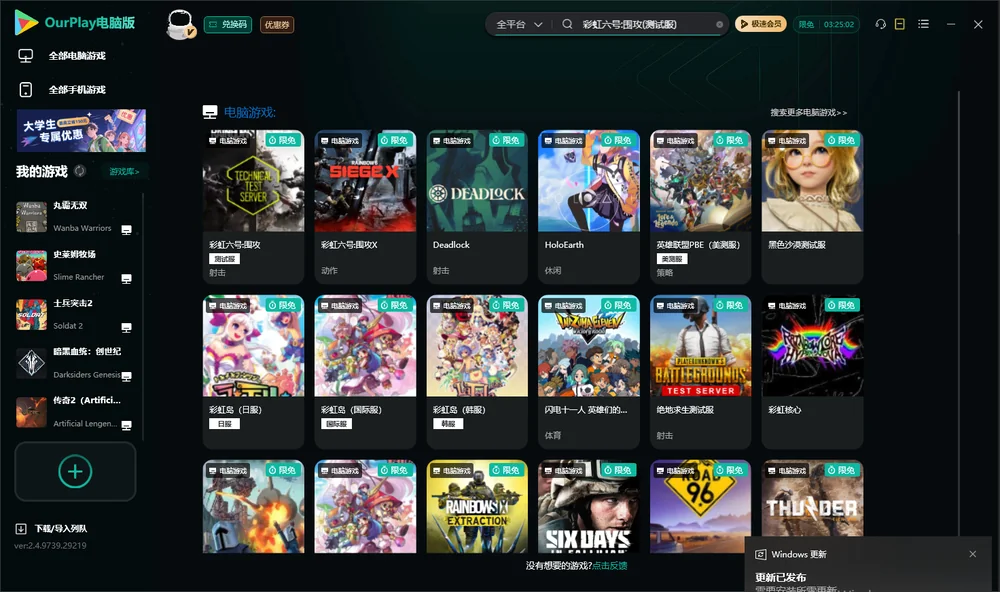Open the 彩虹核心 game card
The width and height of the screenshot is (1000, 592).
point(812,372)
